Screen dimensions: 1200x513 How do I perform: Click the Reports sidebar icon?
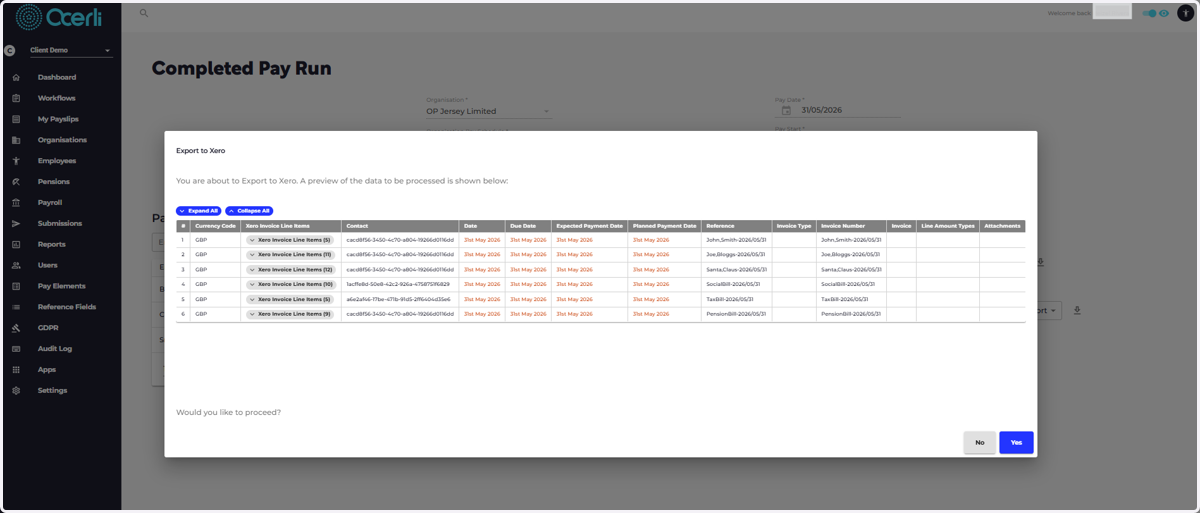[16, 244]
